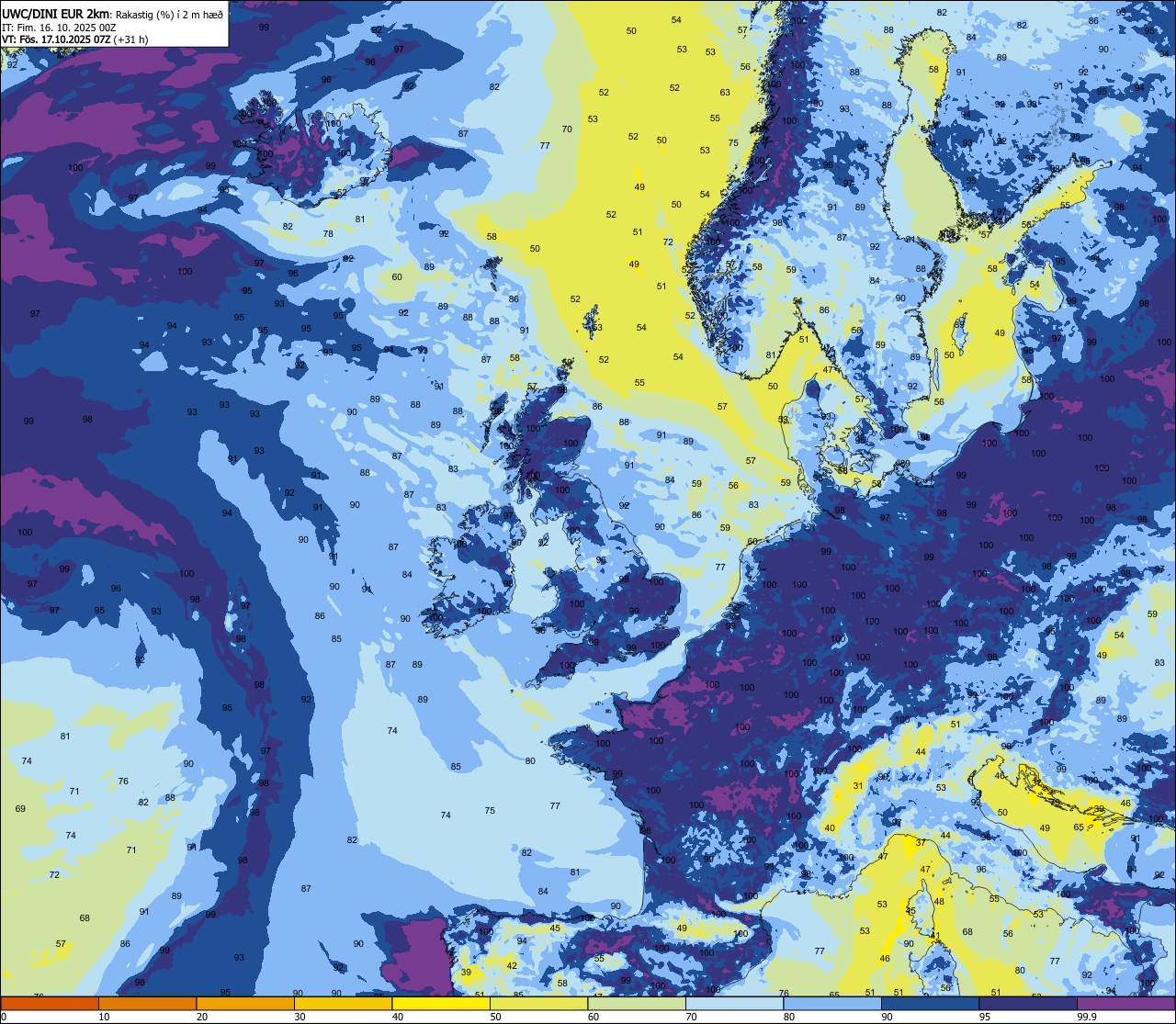Click the bright yellow 40–50 legend segment

441,1003
